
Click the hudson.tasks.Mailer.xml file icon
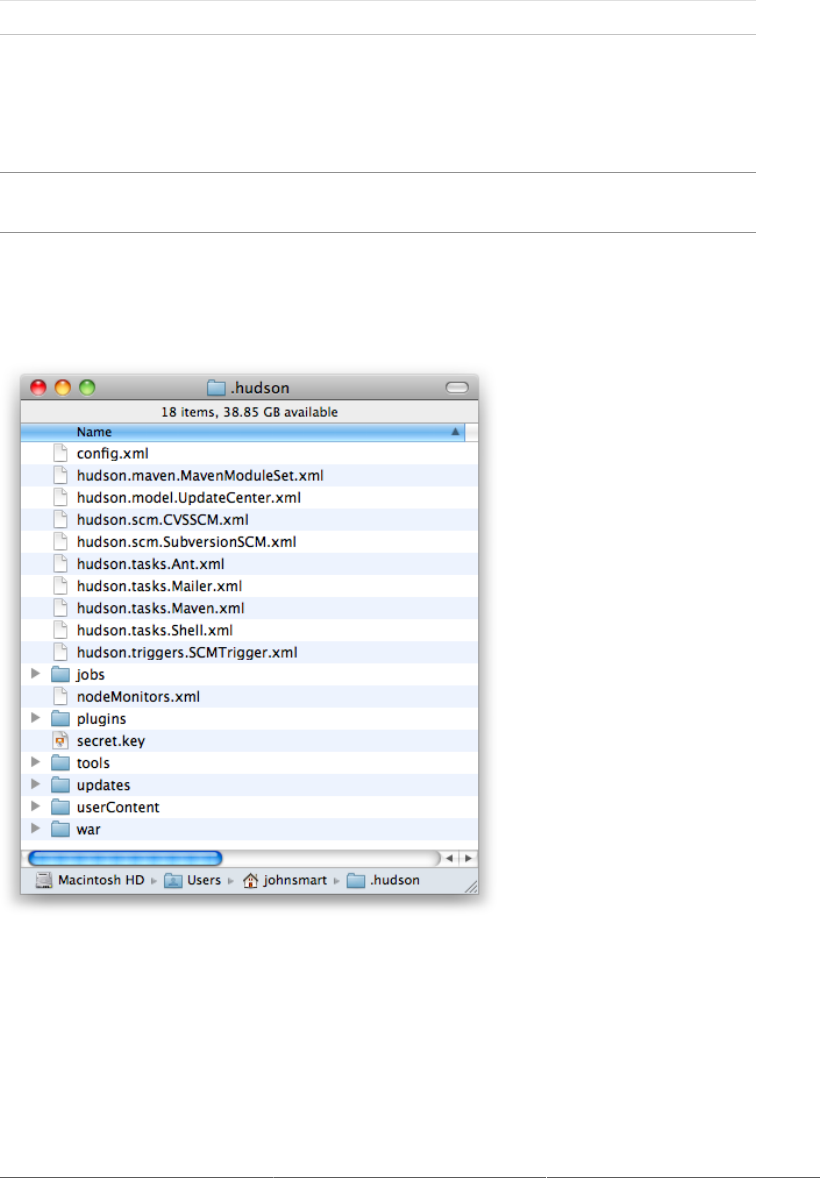(x=60, y=586)
